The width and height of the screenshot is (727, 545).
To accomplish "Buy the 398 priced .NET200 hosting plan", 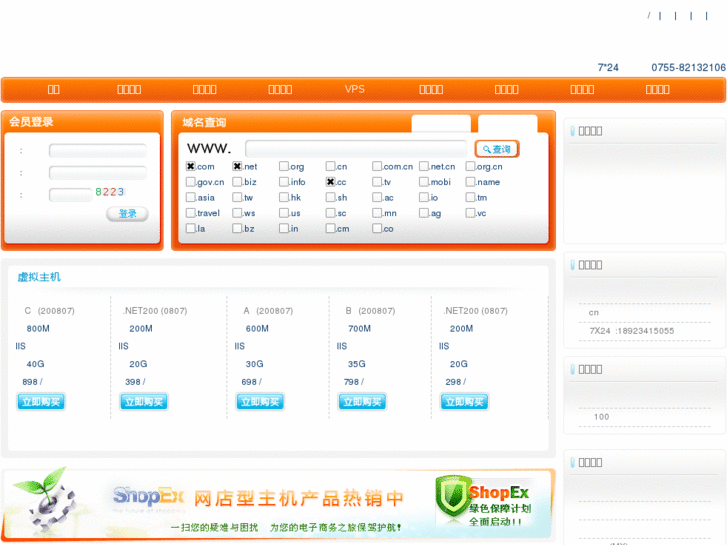I will click(x=144, y=402).
